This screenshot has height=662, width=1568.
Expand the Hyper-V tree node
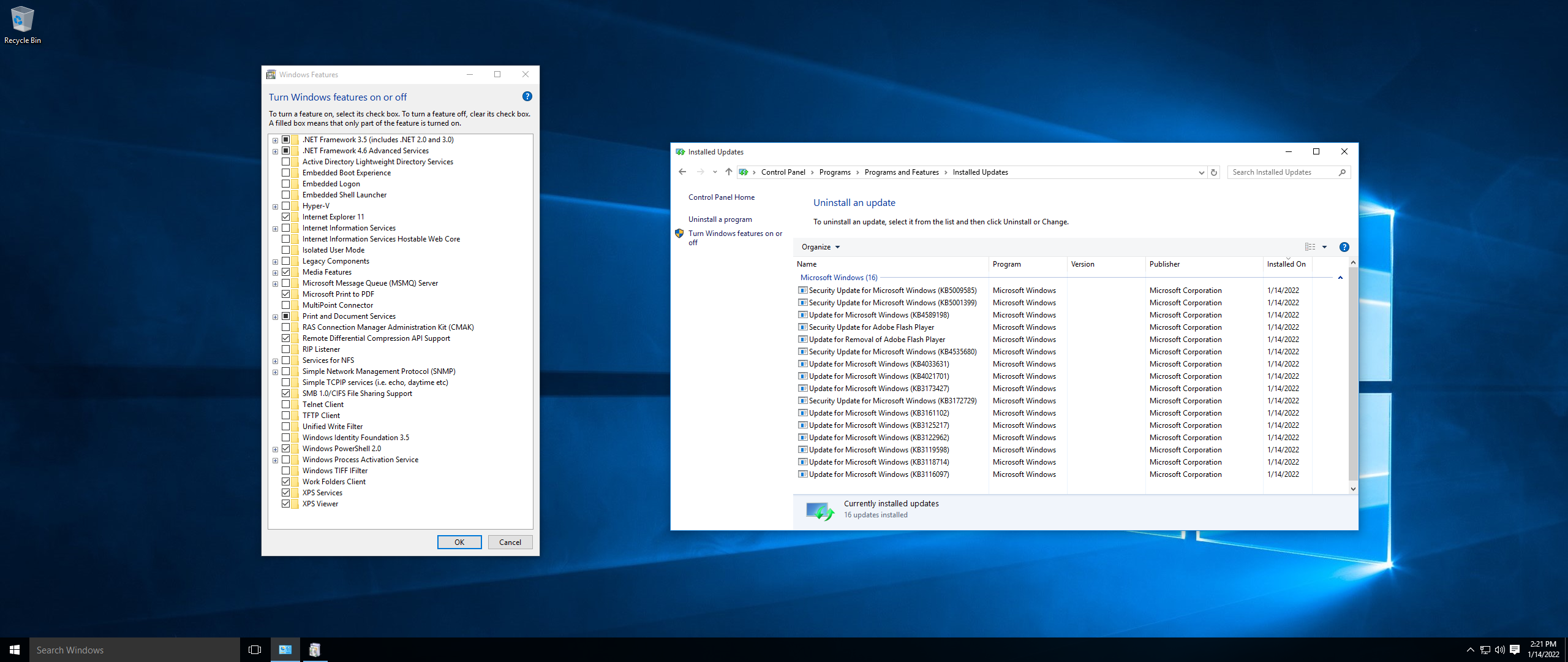(x=275, y=207)
